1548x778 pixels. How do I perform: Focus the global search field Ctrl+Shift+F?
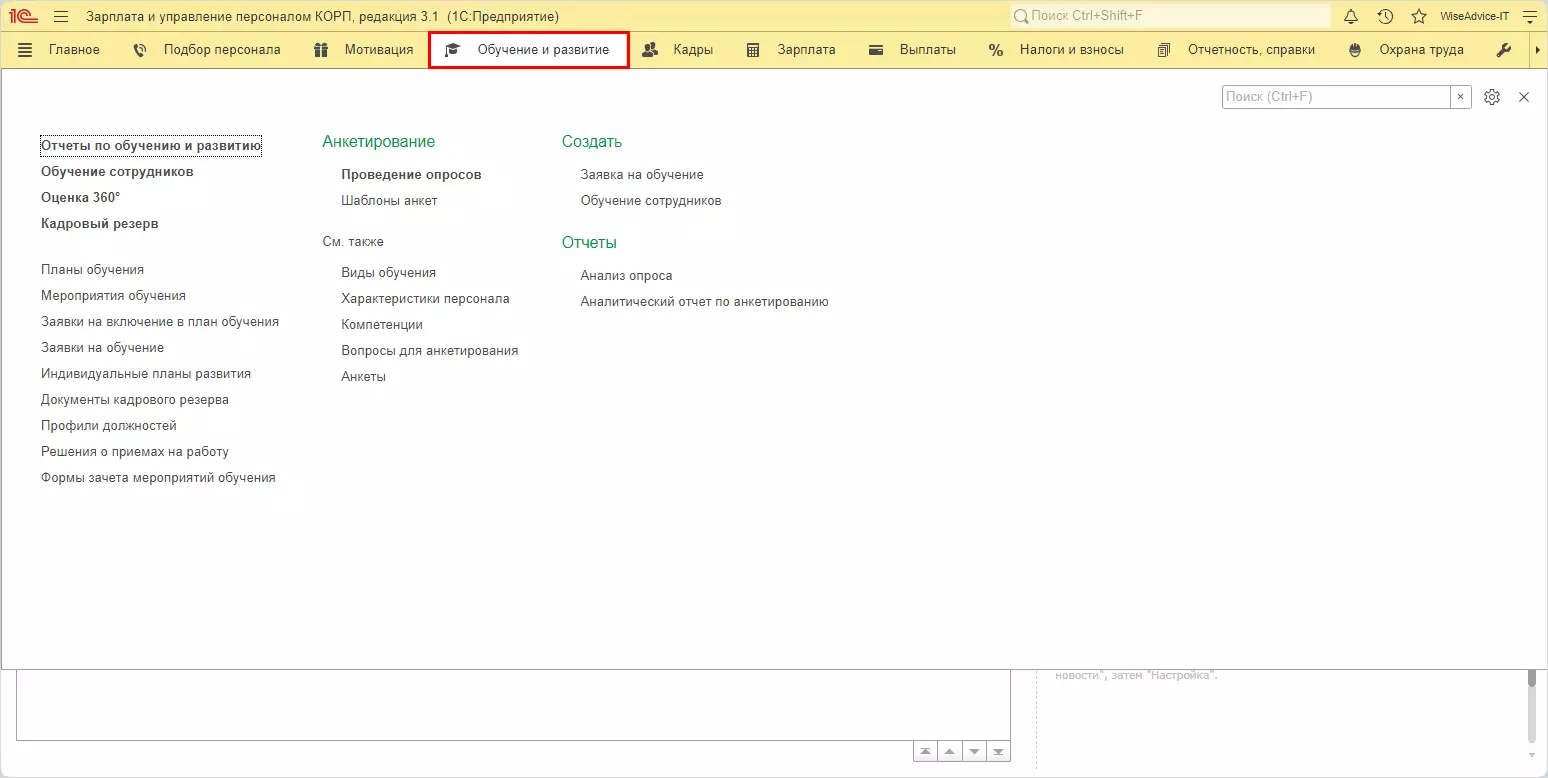pyautogui.click(x=1170, y=16)
